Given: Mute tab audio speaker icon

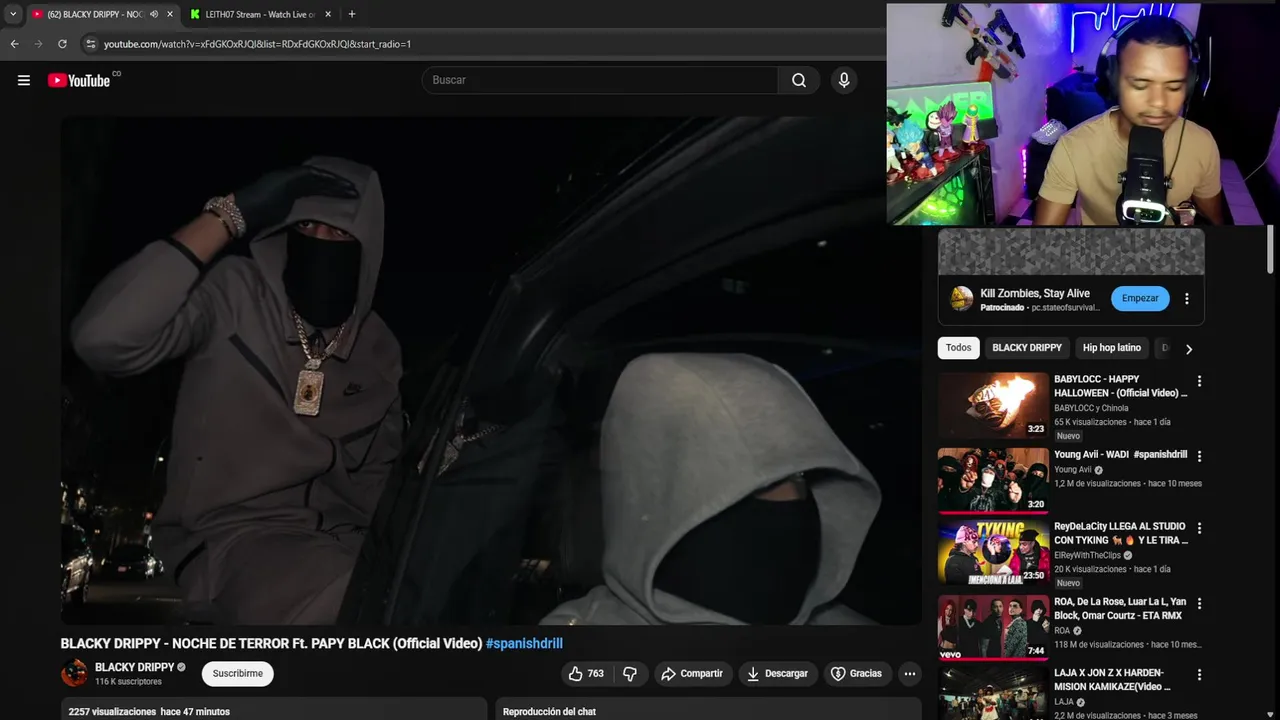Looking at the screenshot, I should click(154, 14).
